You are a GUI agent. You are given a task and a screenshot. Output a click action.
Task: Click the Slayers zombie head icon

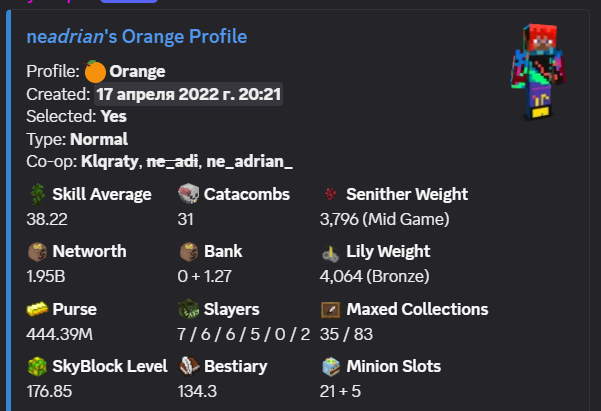pos(189,309)
